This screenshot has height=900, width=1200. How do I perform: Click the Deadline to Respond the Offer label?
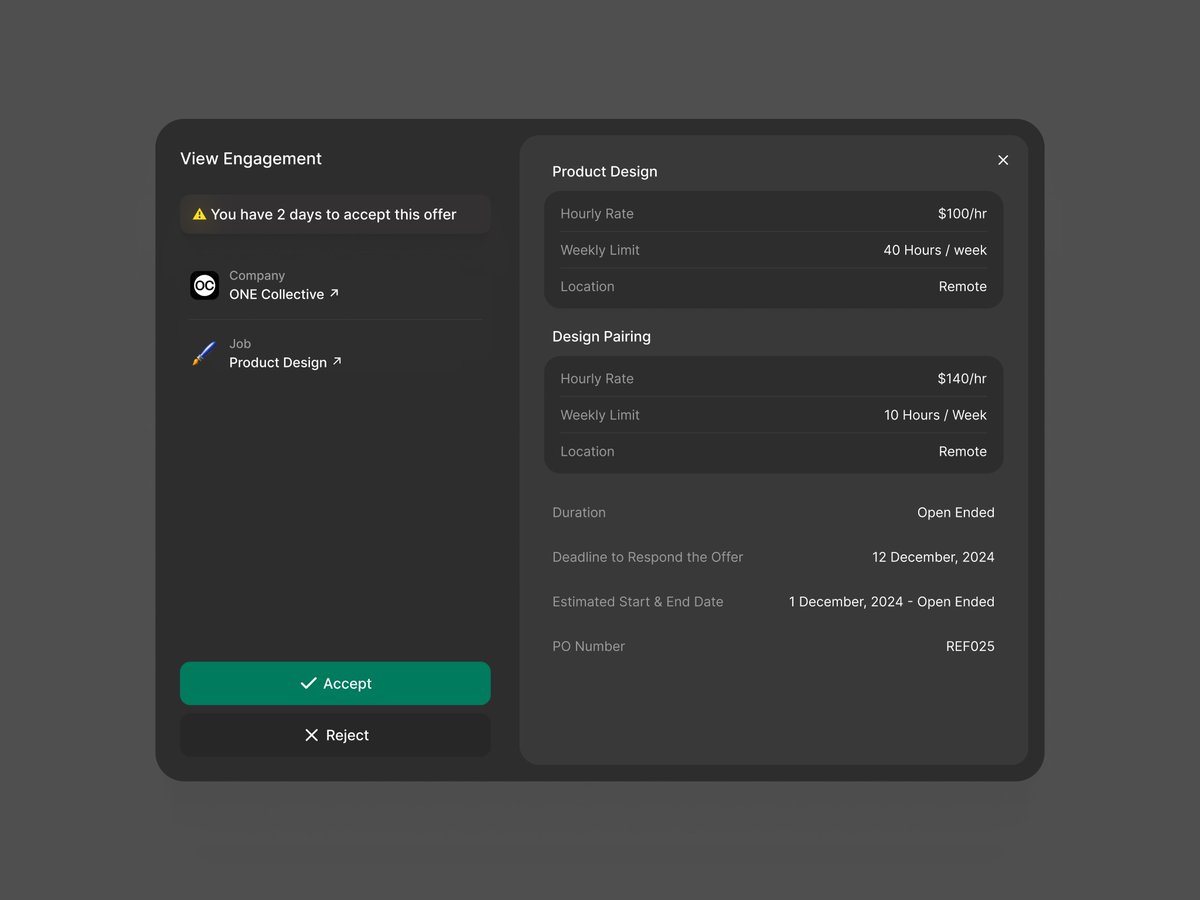coord(648,557)
